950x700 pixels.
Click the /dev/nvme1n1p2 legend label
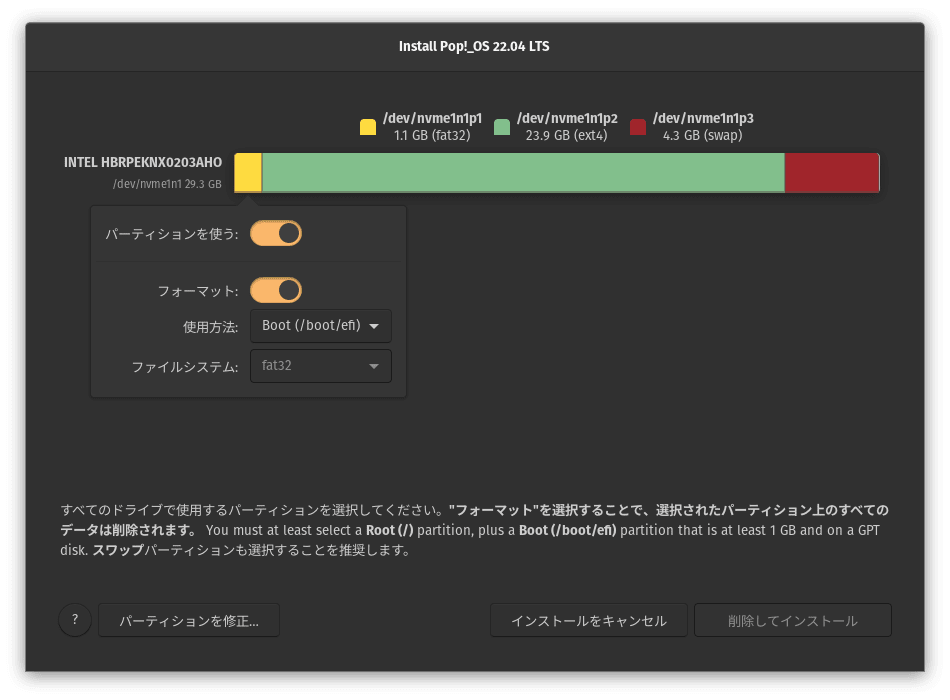567,118
